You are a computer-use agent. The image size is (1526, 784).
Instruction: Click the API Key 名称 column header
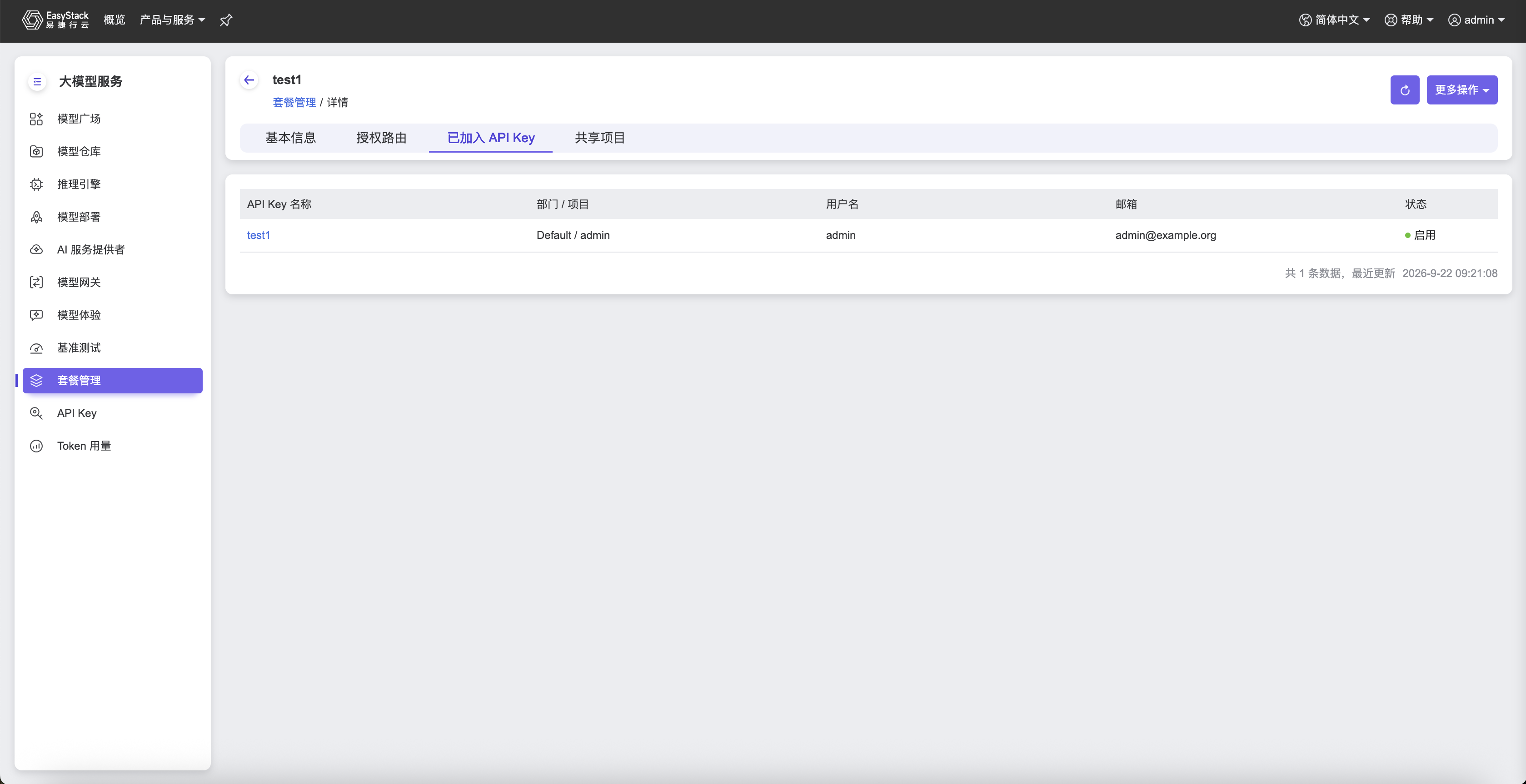click(x=279, y=204)
